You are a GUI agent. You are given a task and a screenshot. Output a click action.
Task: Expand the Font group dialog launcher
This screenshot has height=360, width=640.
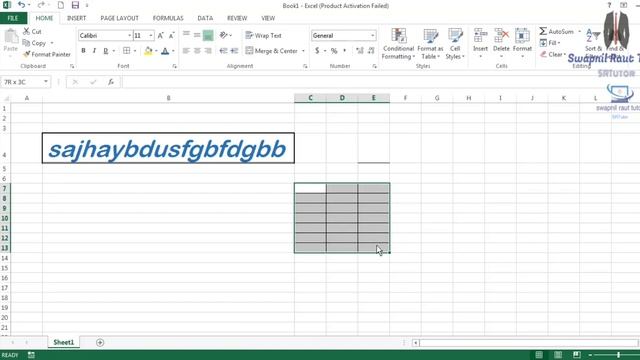(x=174, y=66)
